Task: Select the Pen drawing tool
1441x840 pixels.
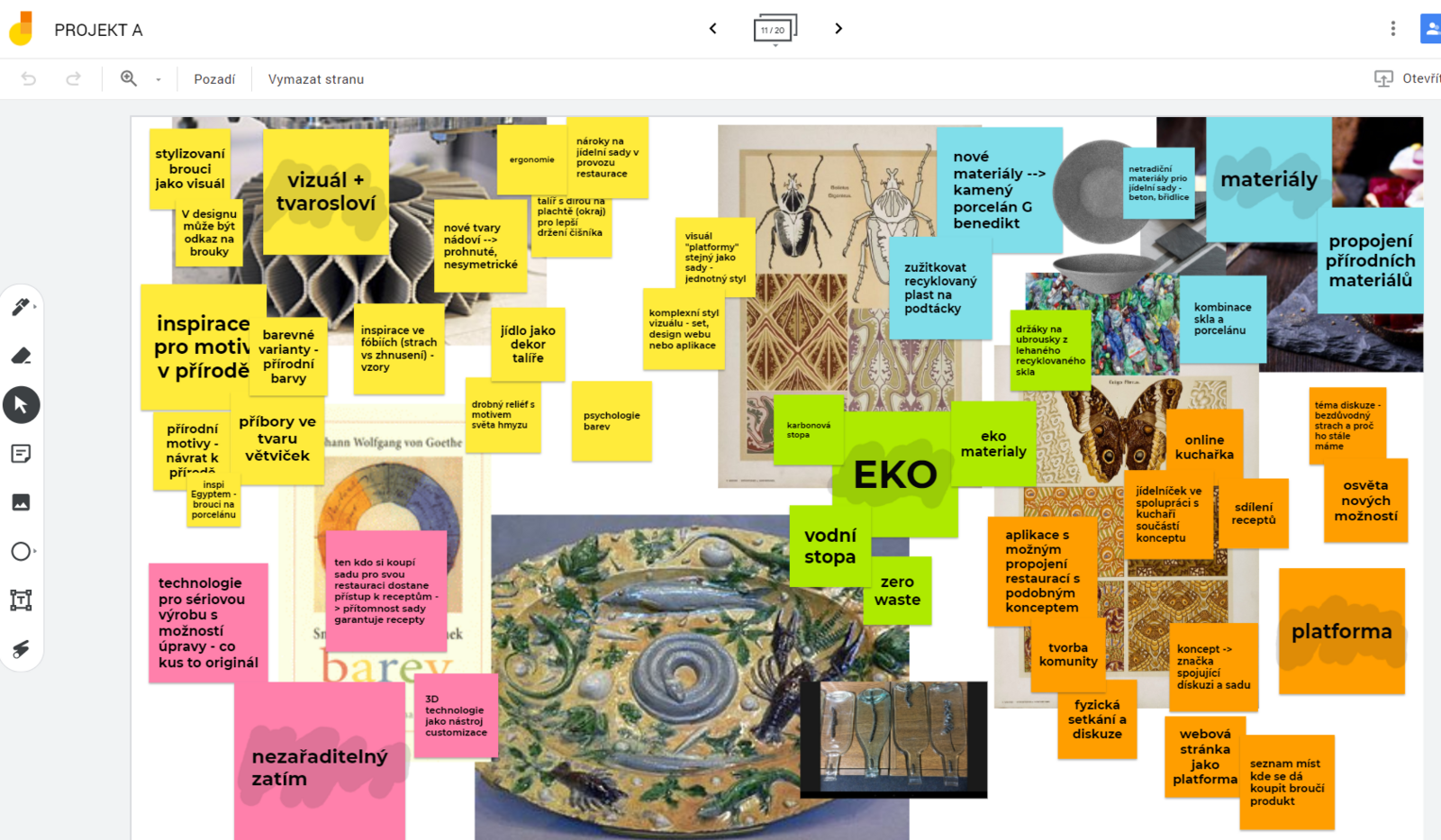Action: click(21, 308)
